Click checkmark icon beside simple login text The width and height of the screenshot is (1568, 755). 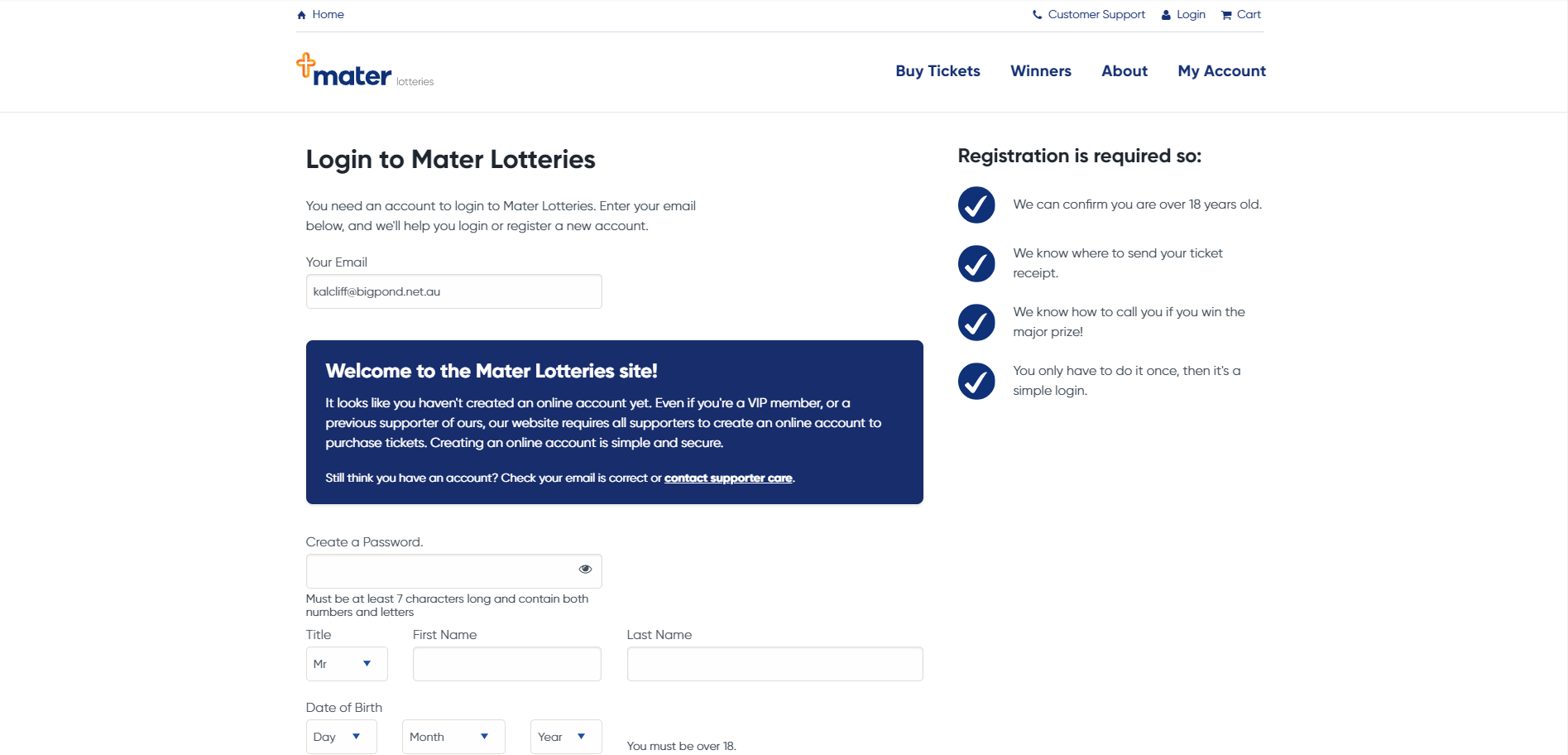click(x=976, y=381)
